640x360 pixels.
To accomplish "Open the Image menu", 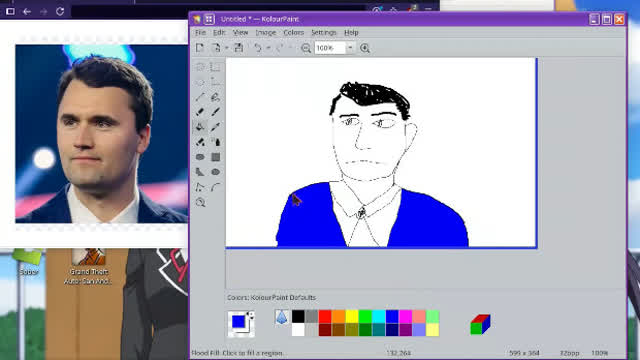I will [266, 32].
